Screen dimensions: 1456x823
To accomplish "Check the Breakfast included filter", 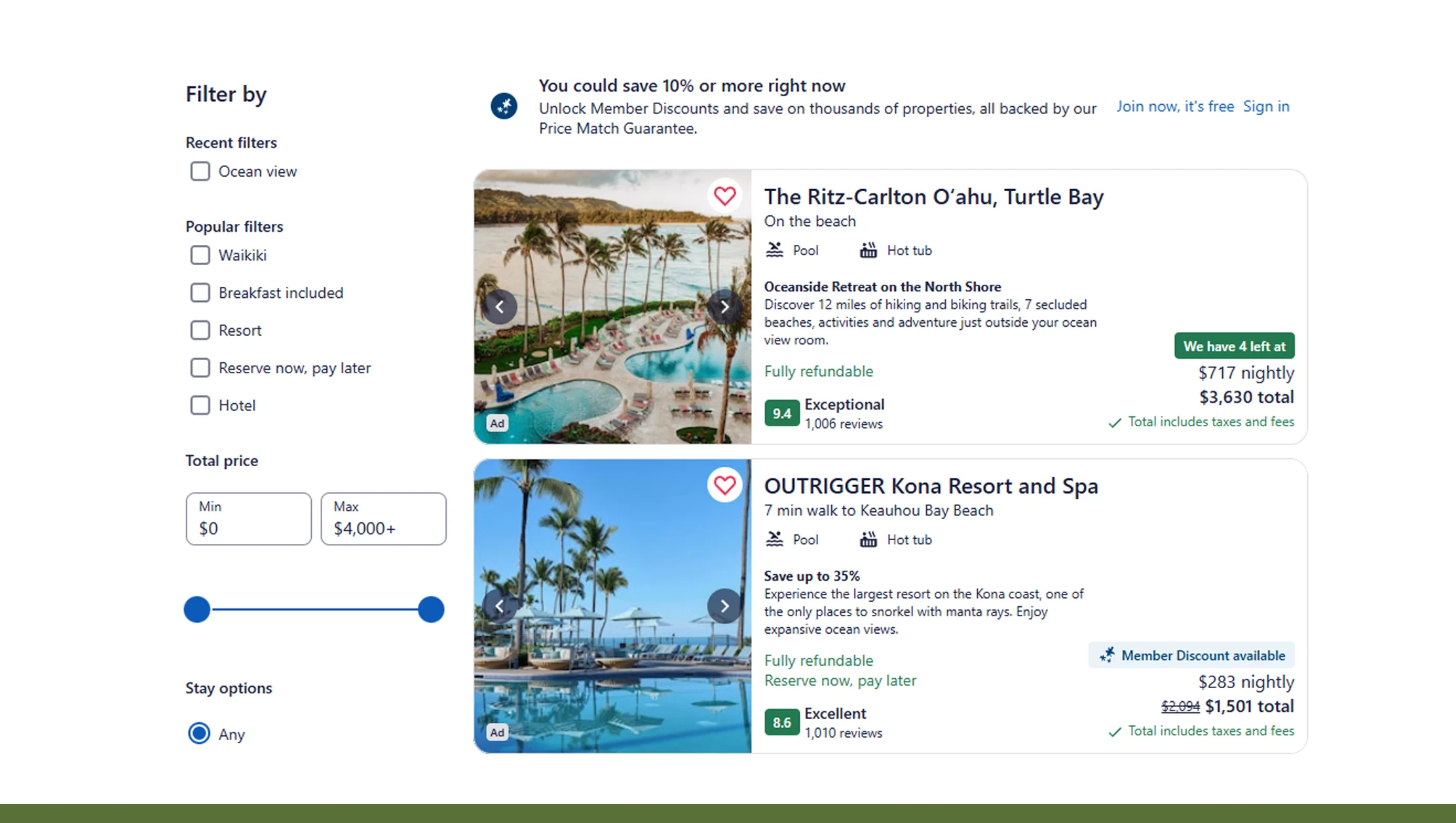I will point(200,293).
